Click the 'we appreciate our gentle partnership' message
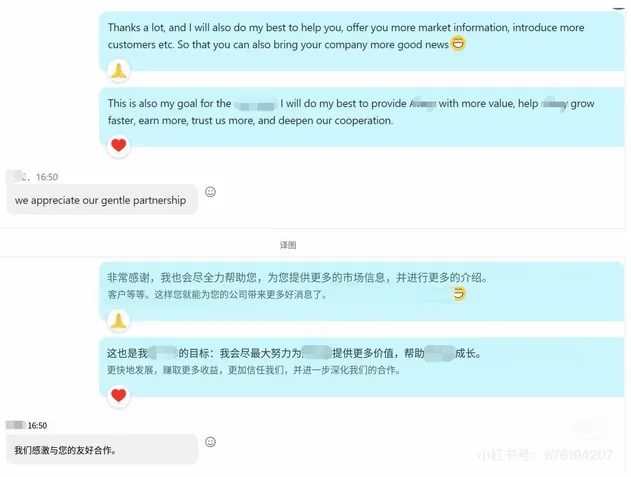Screen dimensions: 631x477 102,200
